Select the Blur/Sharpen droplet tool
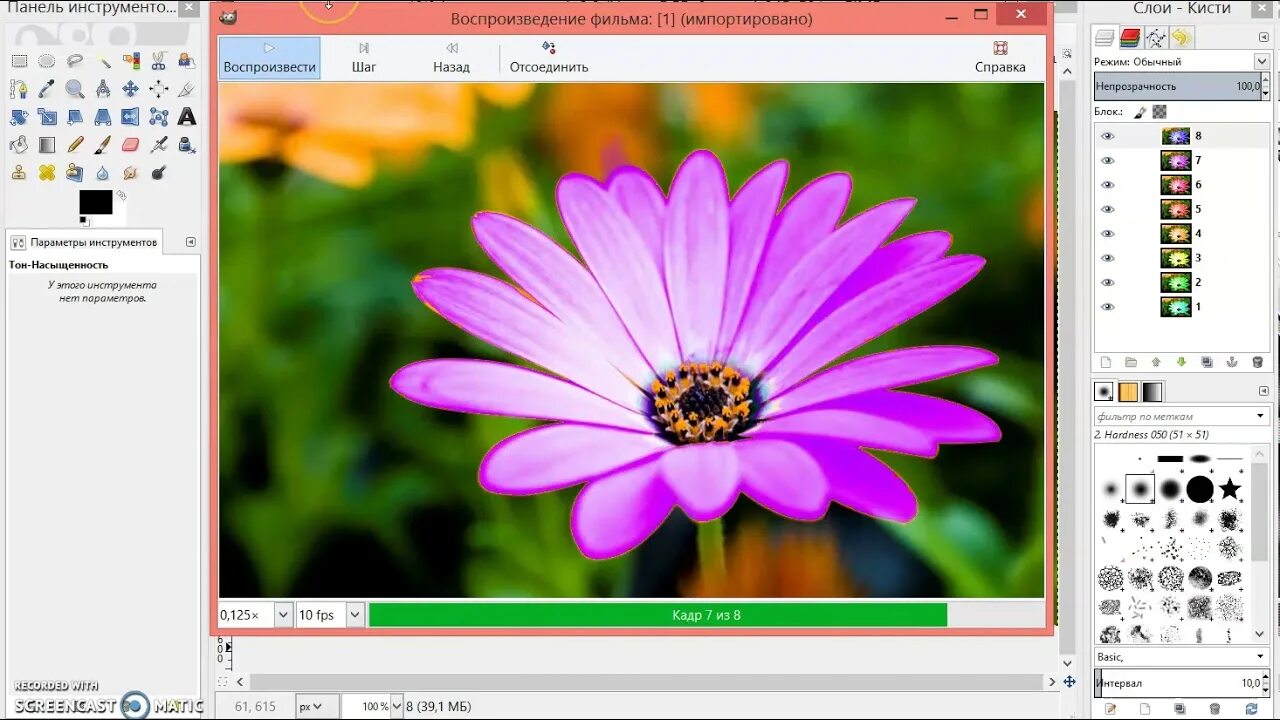This screenshot has width=1280, height=720. click(x=103, y=173)
